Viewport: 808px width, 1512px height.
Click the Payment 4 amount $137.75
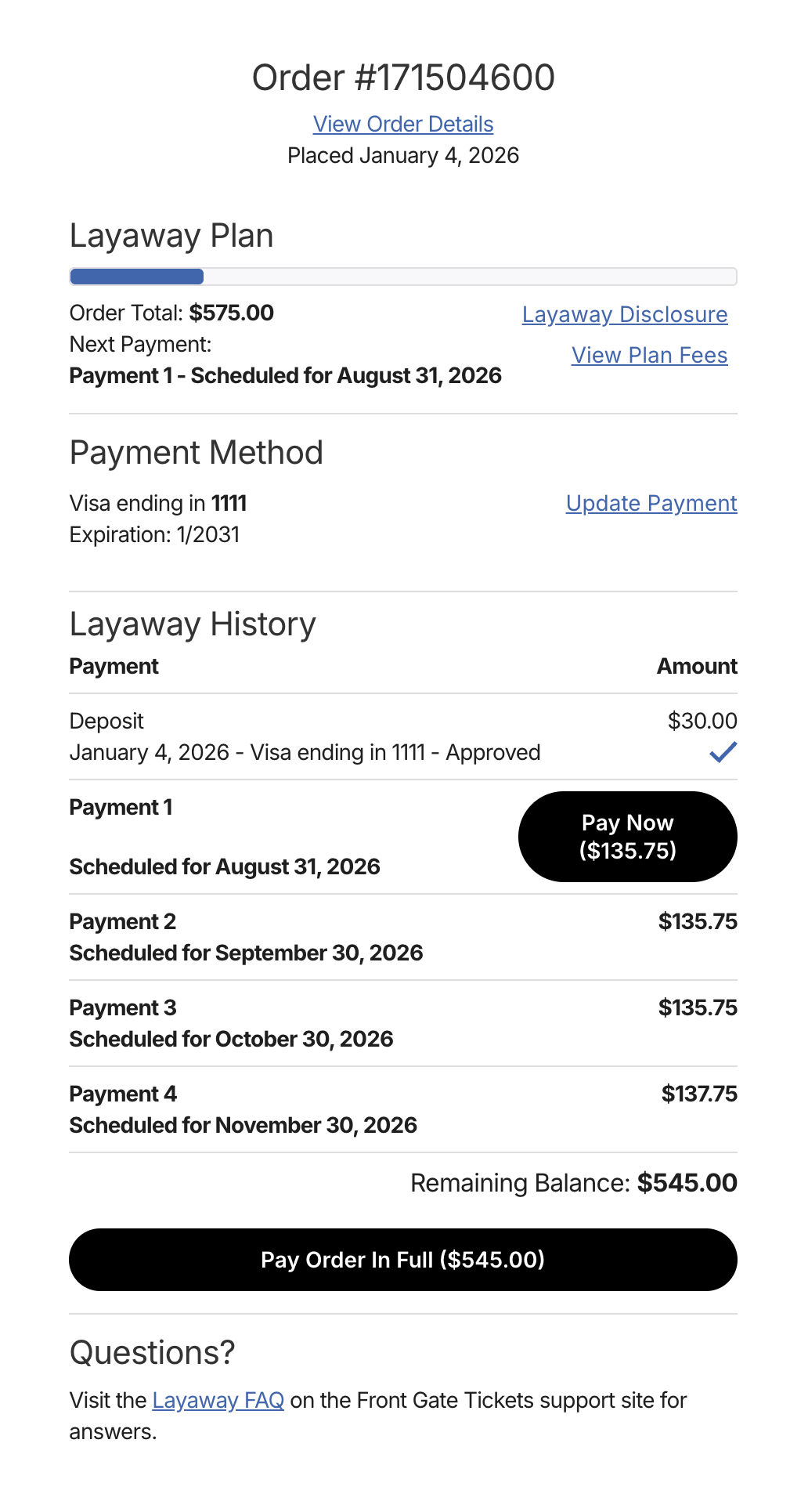(699, 1094)
